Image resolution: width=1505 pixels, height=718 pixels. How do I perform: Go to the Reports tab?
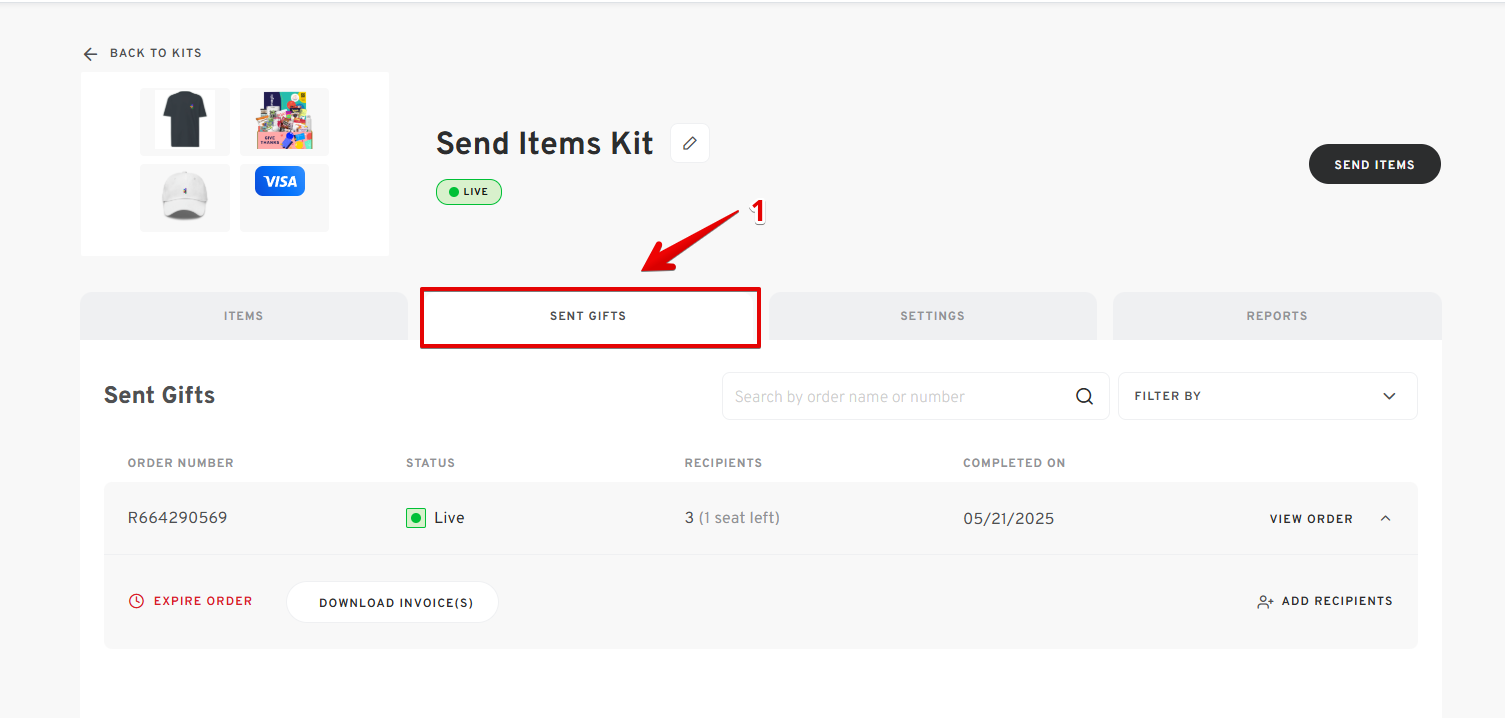pyautogui.click(x=1277, y=316)
